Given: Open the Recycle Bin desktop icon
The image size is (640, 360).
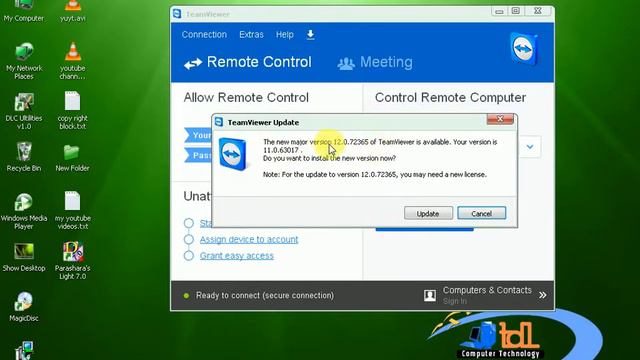Looking at the screenshot, I should click(24, 157).
